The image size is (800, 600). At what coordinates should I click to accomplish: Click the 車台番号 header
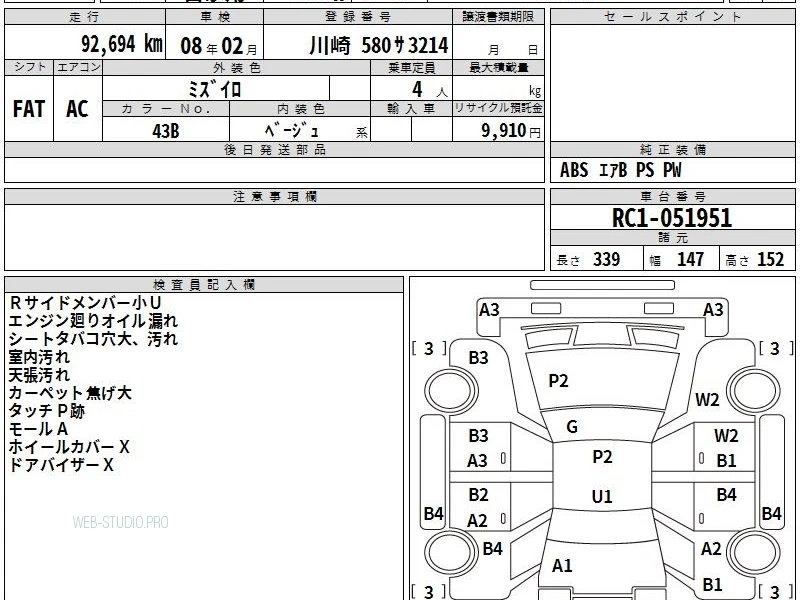(x=672, y=196)
